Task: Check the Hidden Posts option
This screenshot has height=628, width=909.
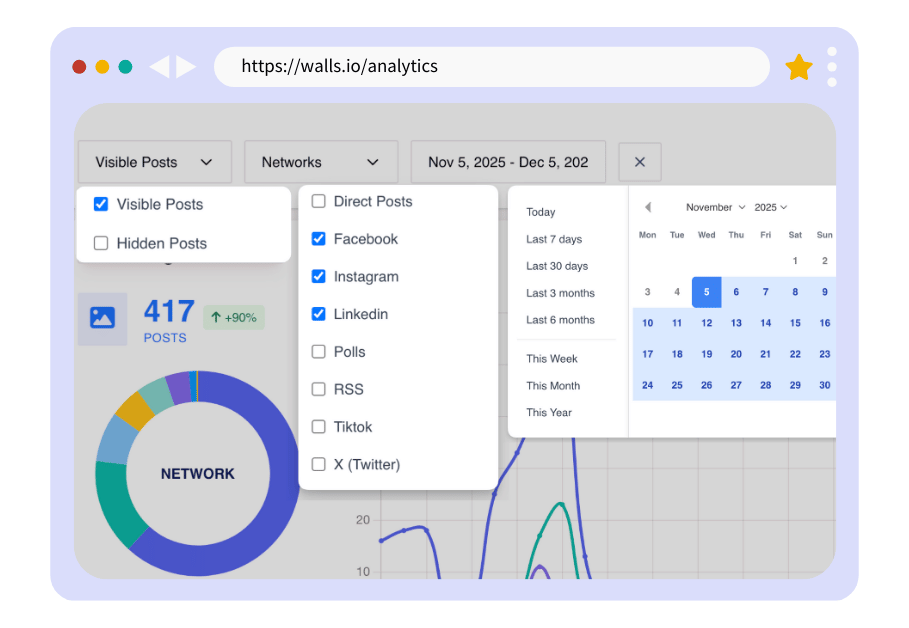Action: click(101, 242)
